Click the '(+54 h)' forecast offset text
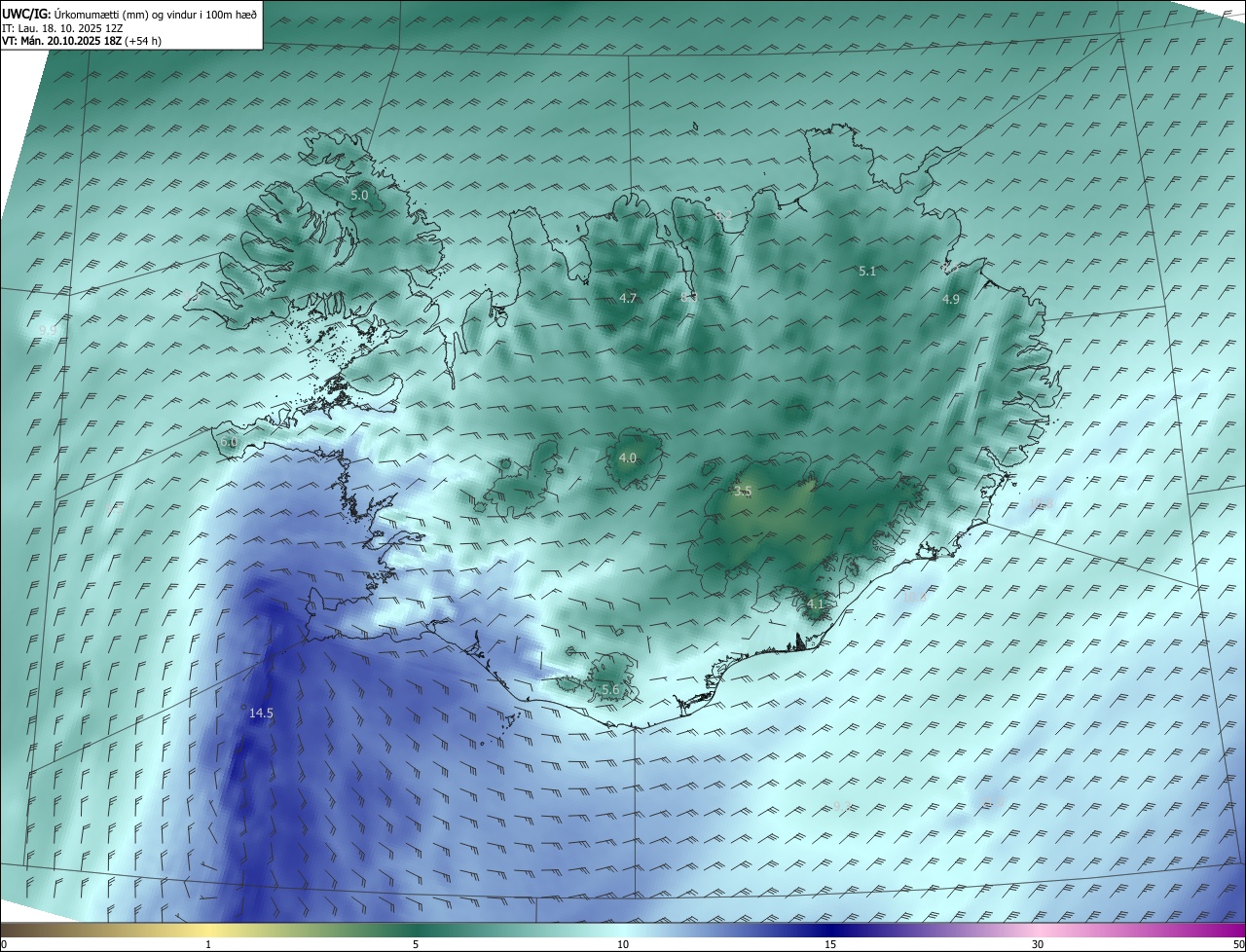Viewport: 1246px width, 952px height. point(144,41)
